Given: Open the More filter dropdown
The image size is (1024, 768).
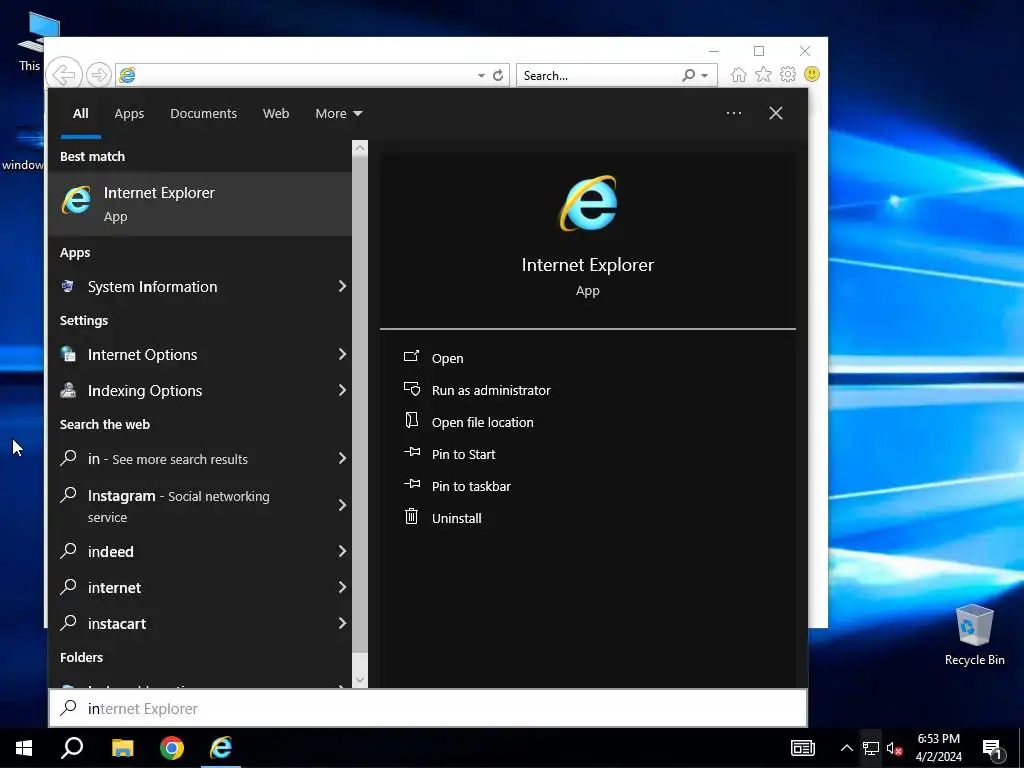Looking at the screenshot, I should [338, 114].
